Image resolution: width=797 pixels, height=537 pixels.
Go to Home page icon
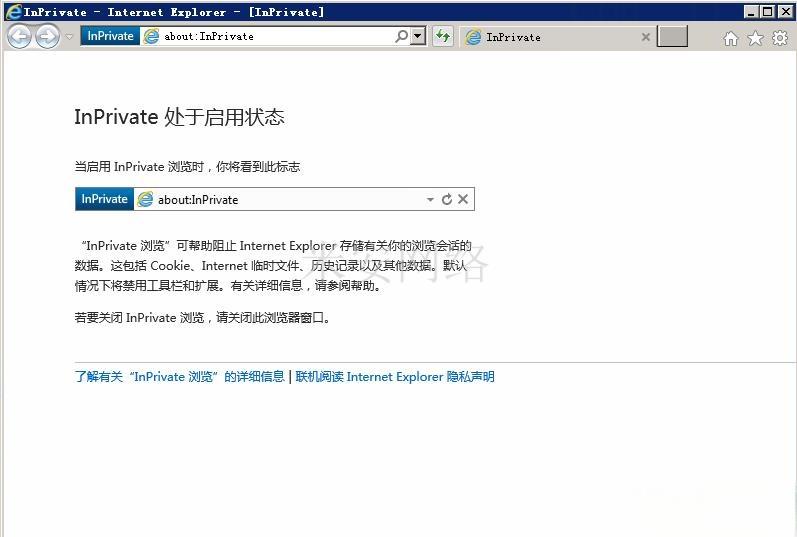[x=730, y=38]
